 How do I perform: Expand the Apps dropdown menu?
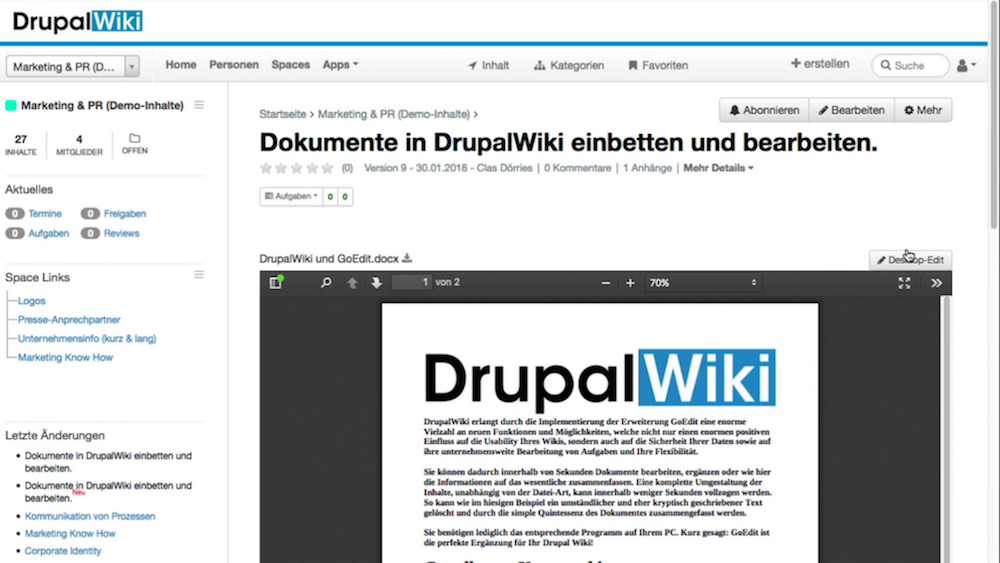(340, 64)
